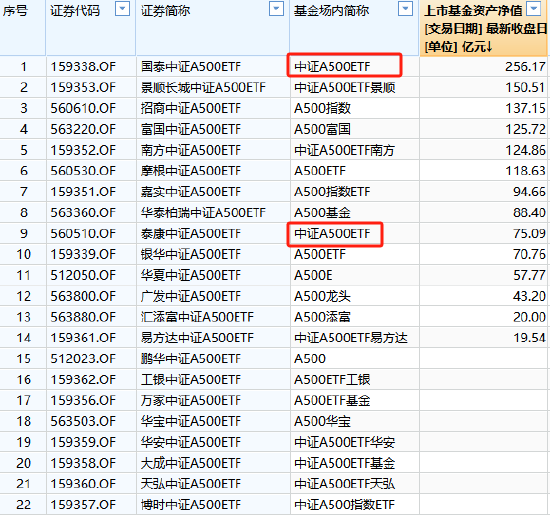Select value cell 118.63

point(484,171)
